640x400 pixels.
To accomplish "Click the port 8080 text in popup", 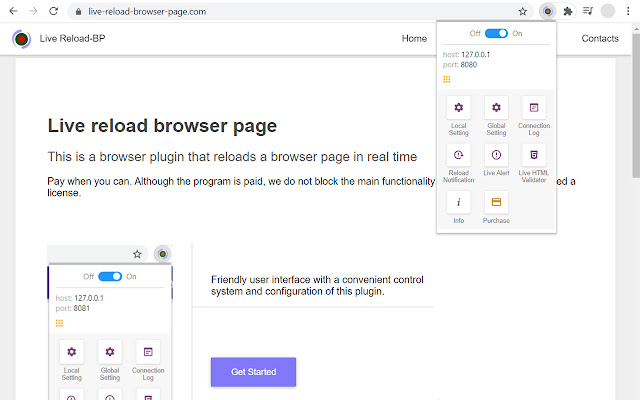I will (460, 64).
